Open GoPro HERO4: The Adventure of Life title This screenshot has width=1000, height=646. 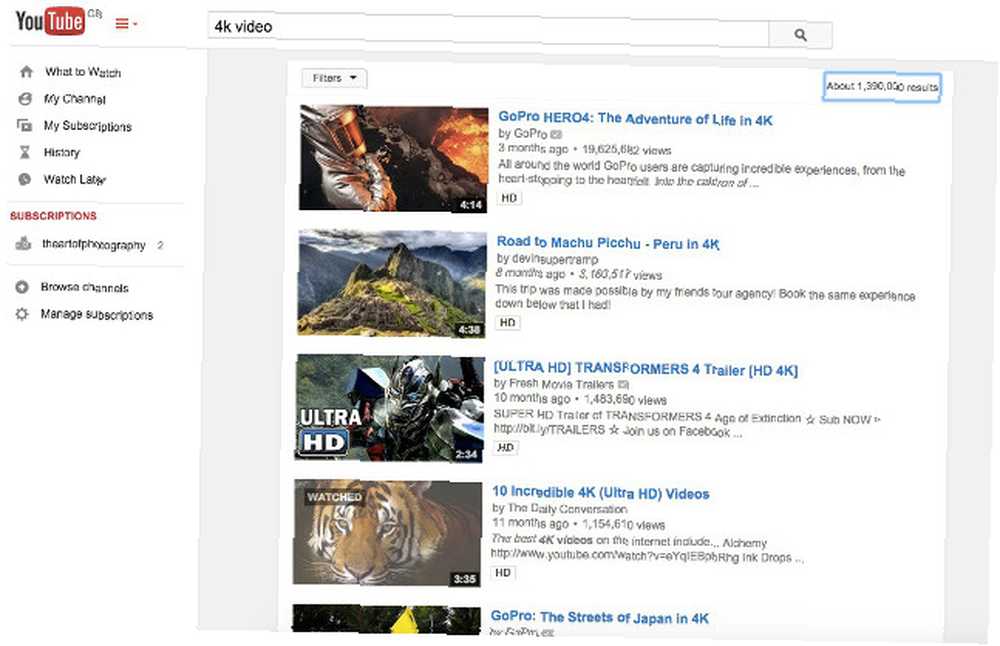[x=635, y=119]
